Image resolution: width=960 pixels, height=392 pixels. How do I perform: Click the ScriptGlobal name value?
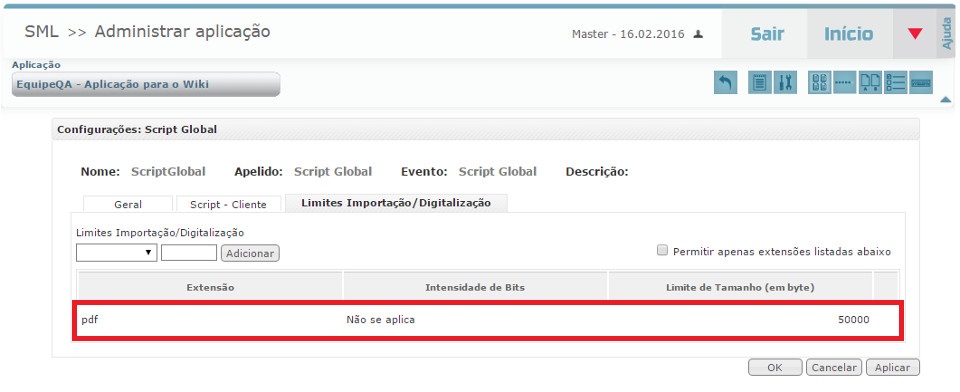(168, 172)
